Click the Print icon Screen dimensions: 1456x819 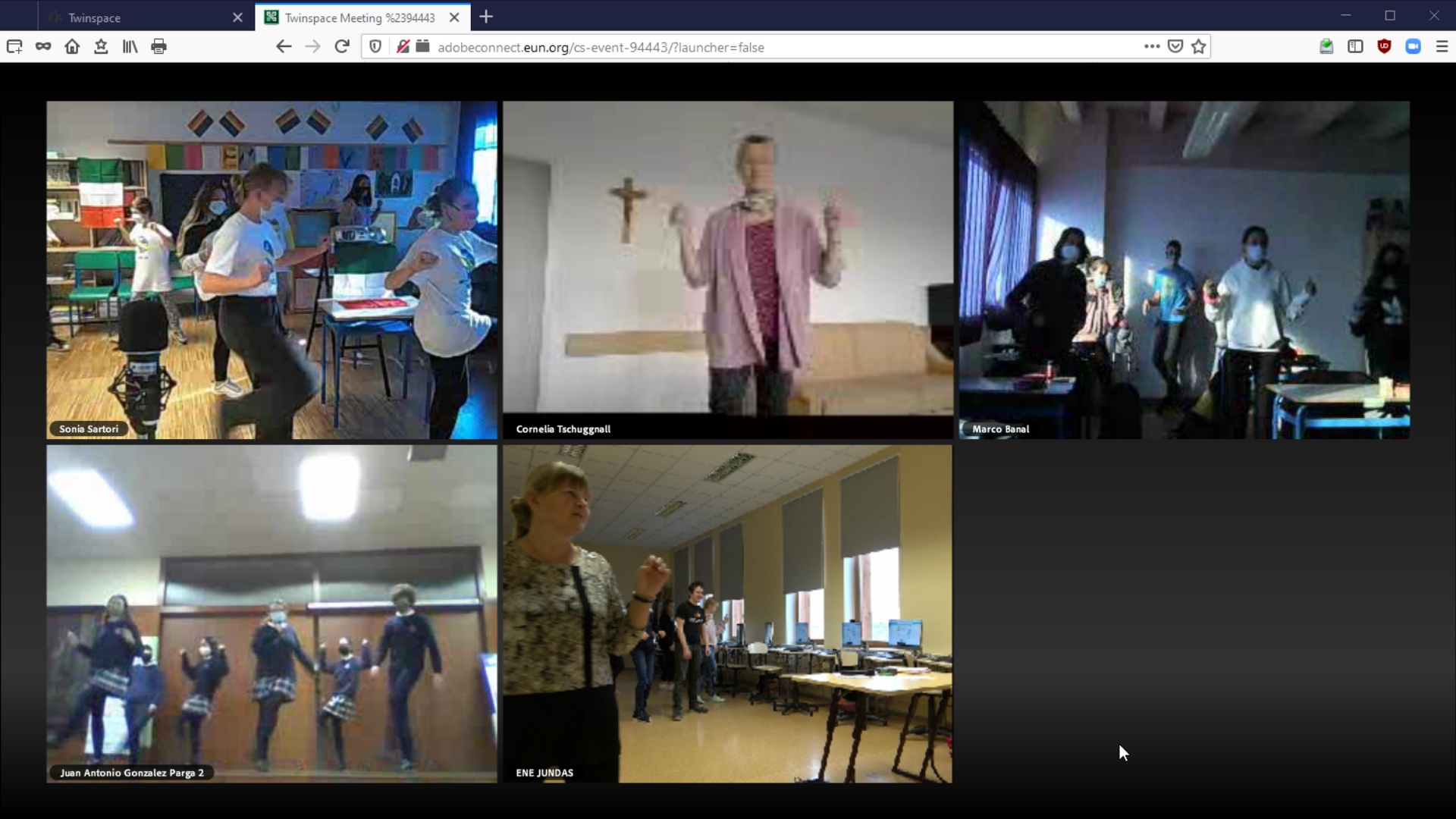(158, 47)
